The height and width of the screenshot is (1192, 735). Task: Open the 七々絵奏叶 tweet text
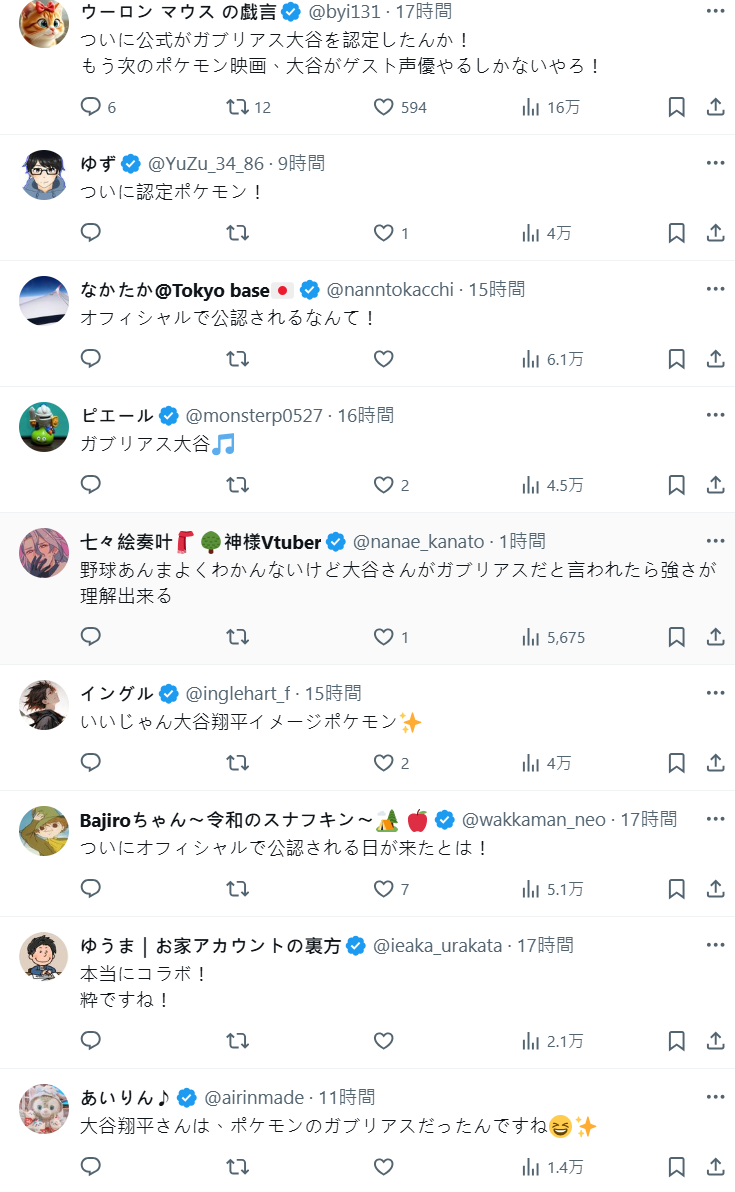click(x=398, y=582)
